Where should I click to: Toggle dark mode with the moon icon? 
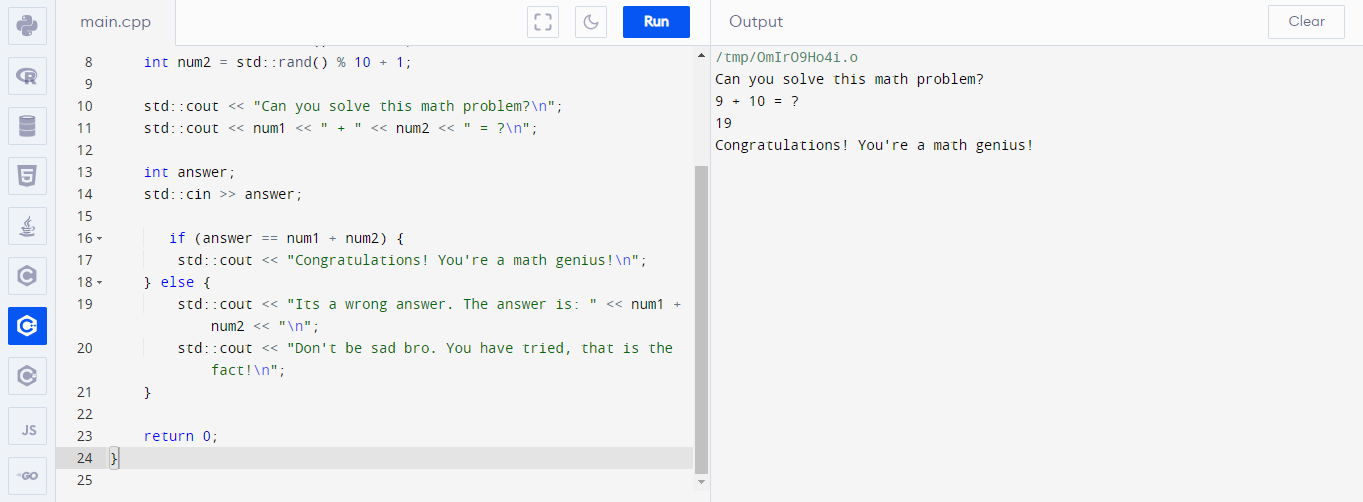click(x=591, y=22)
